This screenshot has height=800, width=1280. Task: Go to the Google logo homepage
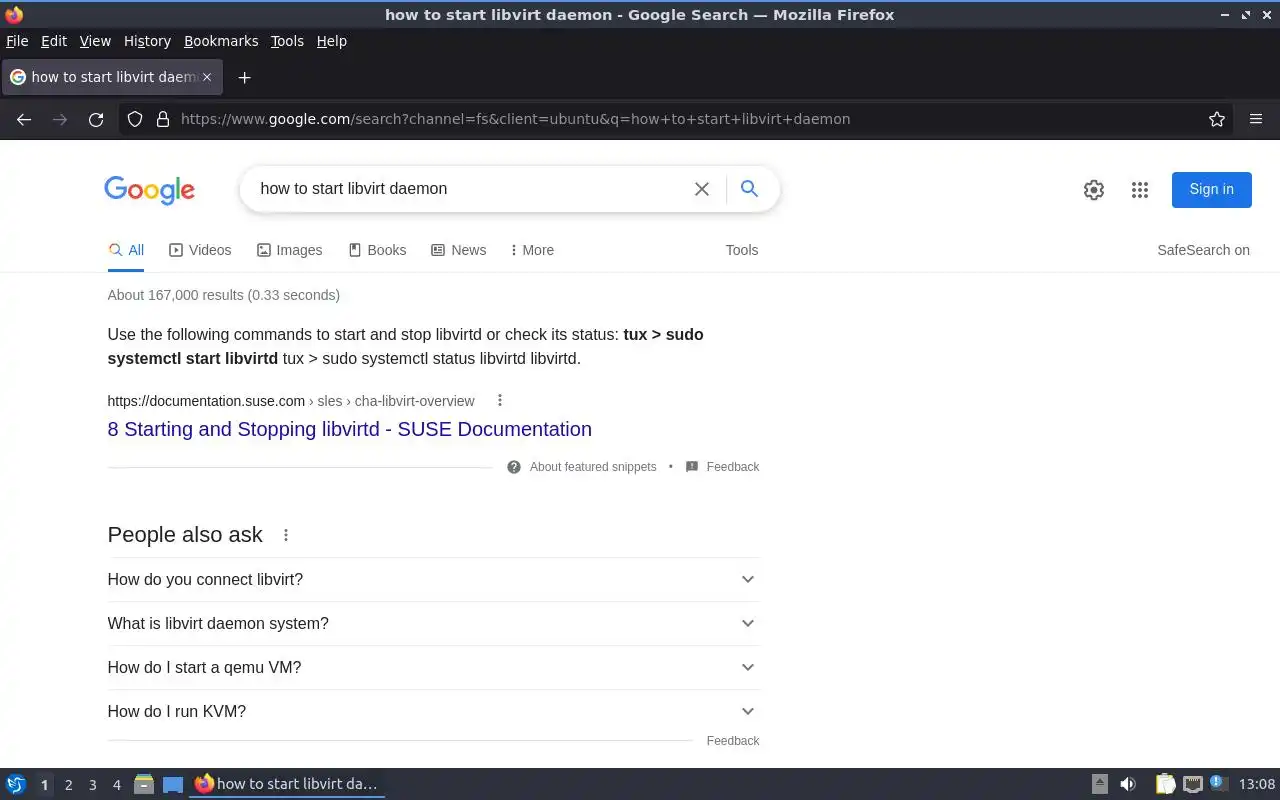pos(150,190)
